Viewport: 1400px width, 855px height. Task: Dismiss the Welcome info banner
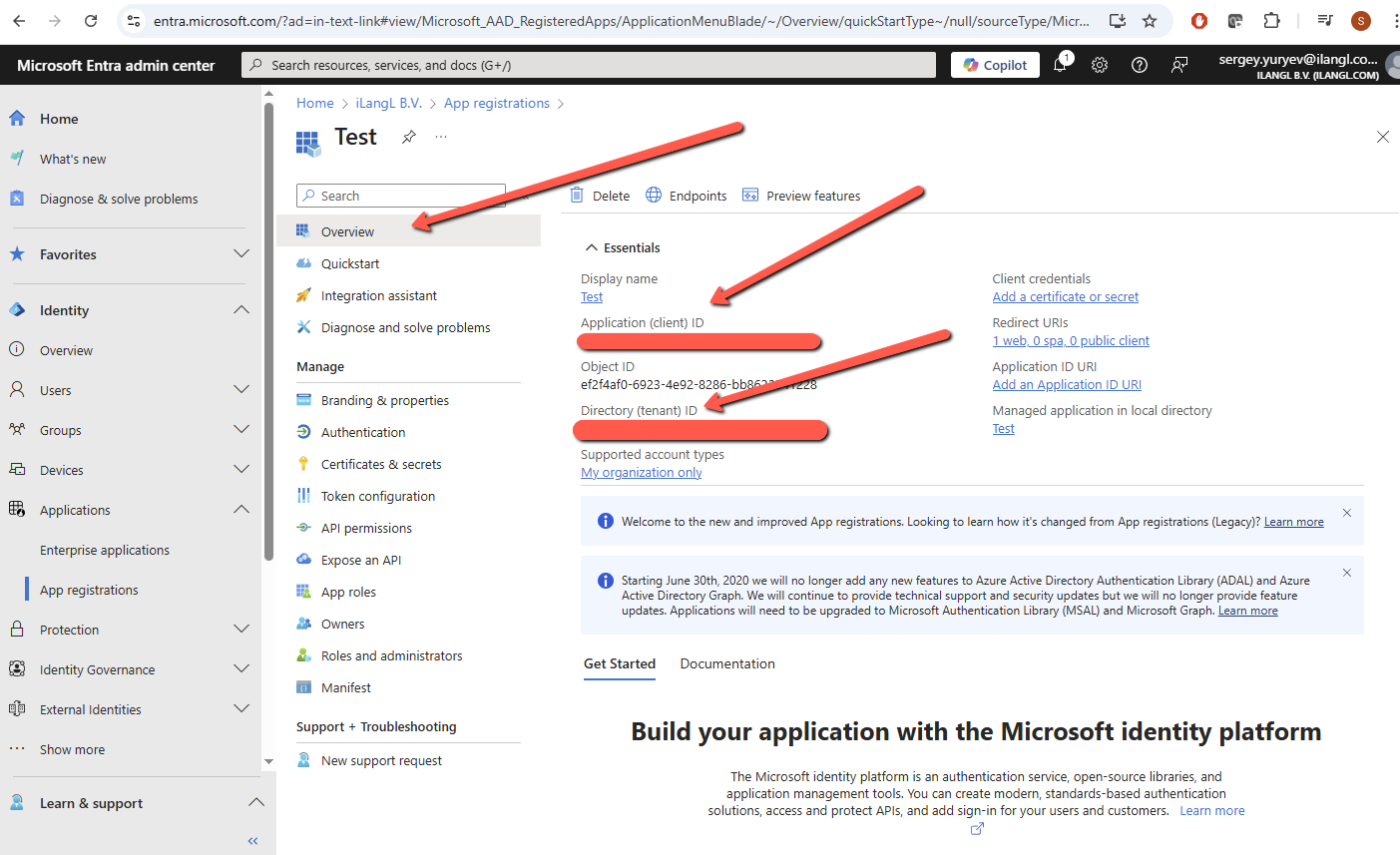click(1347, 513)
